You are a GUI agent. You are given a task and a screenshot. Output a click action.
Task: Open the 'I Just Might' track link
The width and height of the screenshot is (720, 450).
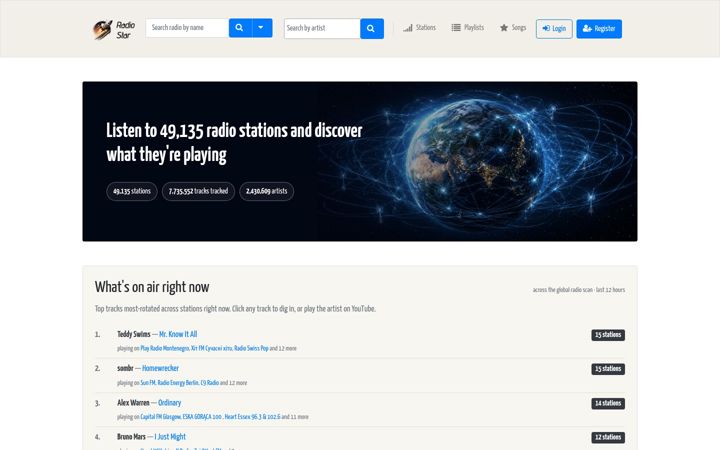(x=170, y=437)
